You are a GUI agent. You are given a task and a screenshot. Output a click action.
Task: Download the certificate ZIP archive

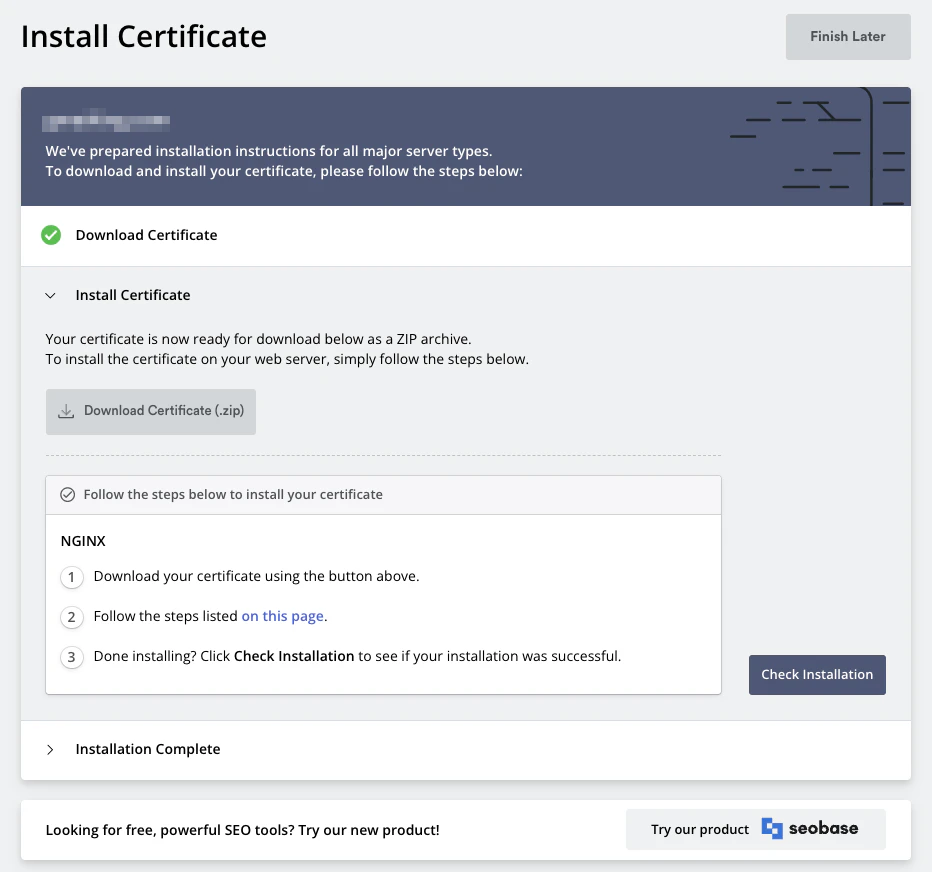tap(150, 411)
